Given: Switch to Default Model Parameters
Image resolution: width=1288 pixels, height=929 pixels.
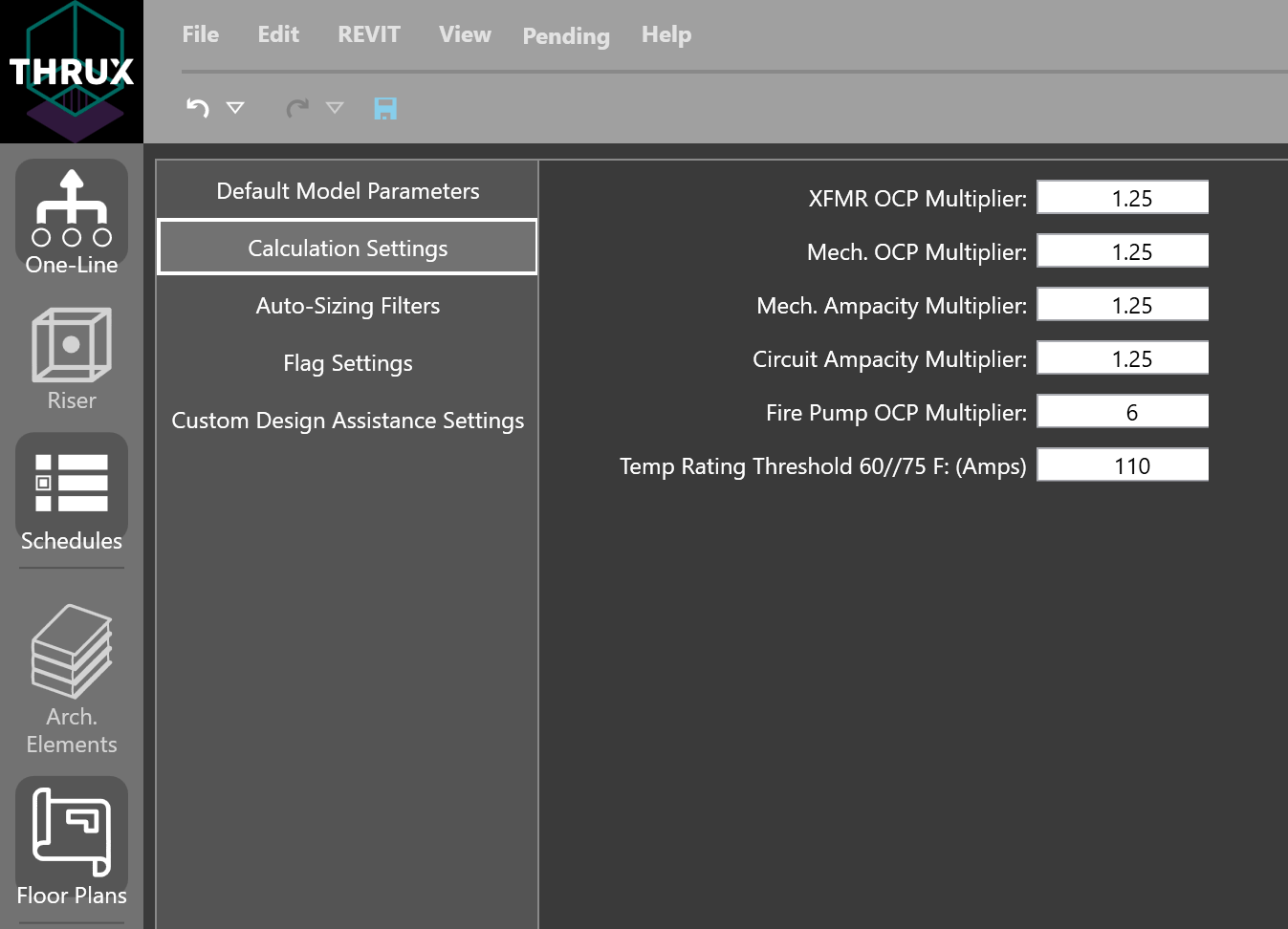Looking at the screenshot, I should pos(347,191).
